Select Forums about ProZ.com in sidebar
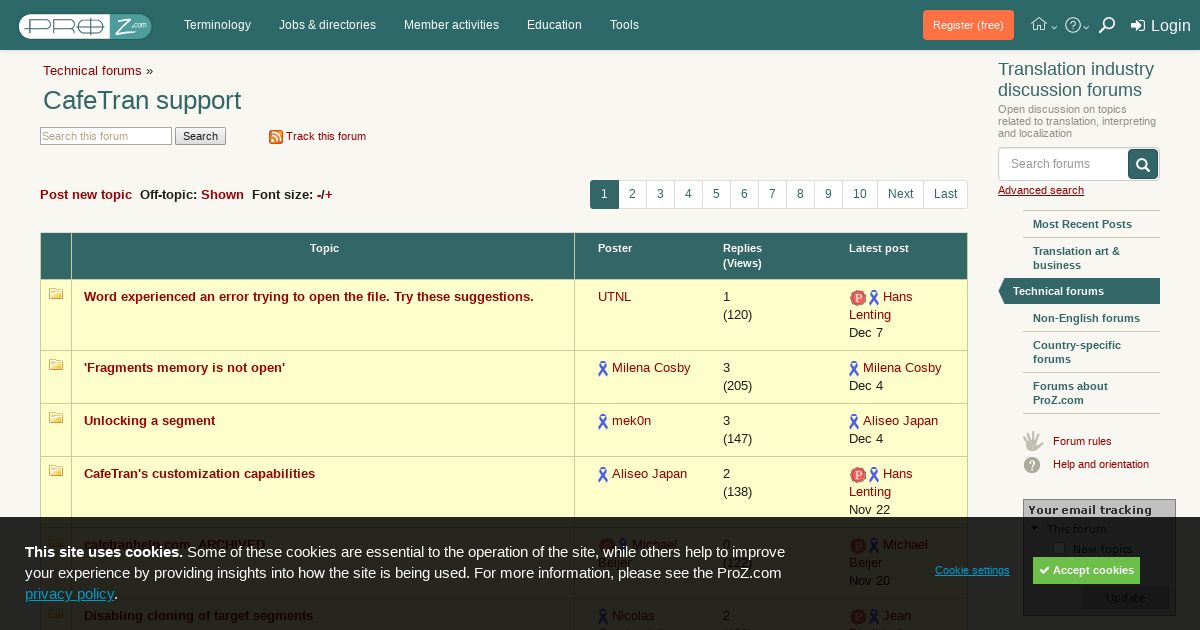Screen dimensions: 1200x630 (1070, 393)
